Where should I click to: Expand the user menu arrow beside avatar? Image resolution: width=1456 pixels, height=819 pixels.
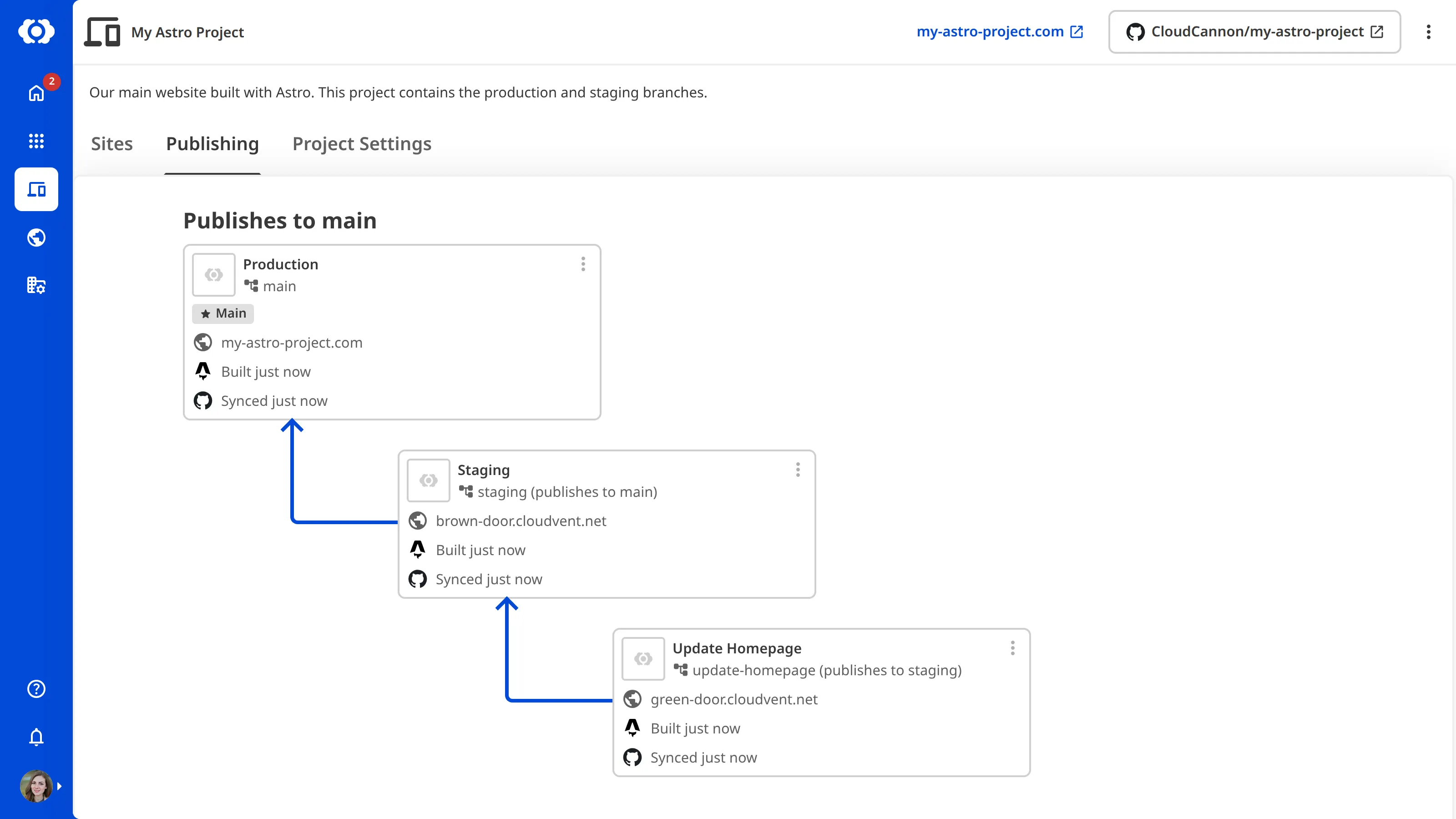59,786
